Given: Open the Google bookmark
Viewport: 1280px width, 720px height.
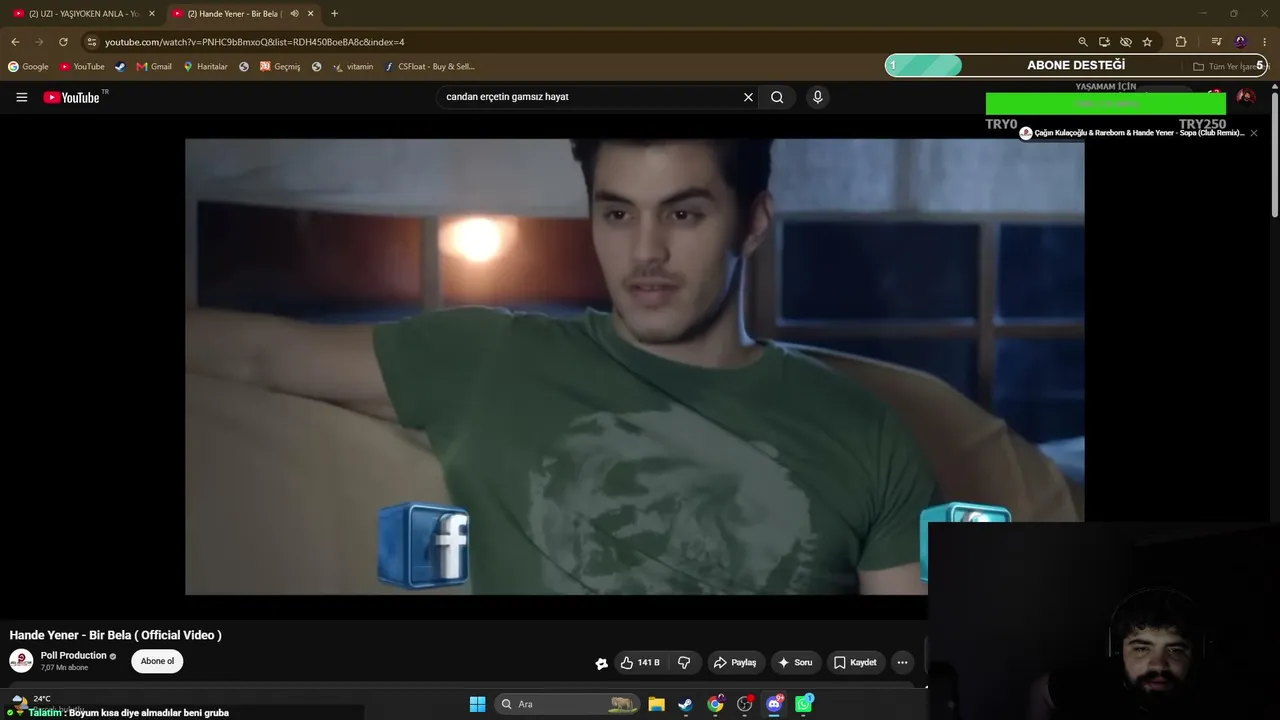Looking at the screenshot, I should click(x=28, y=67).
